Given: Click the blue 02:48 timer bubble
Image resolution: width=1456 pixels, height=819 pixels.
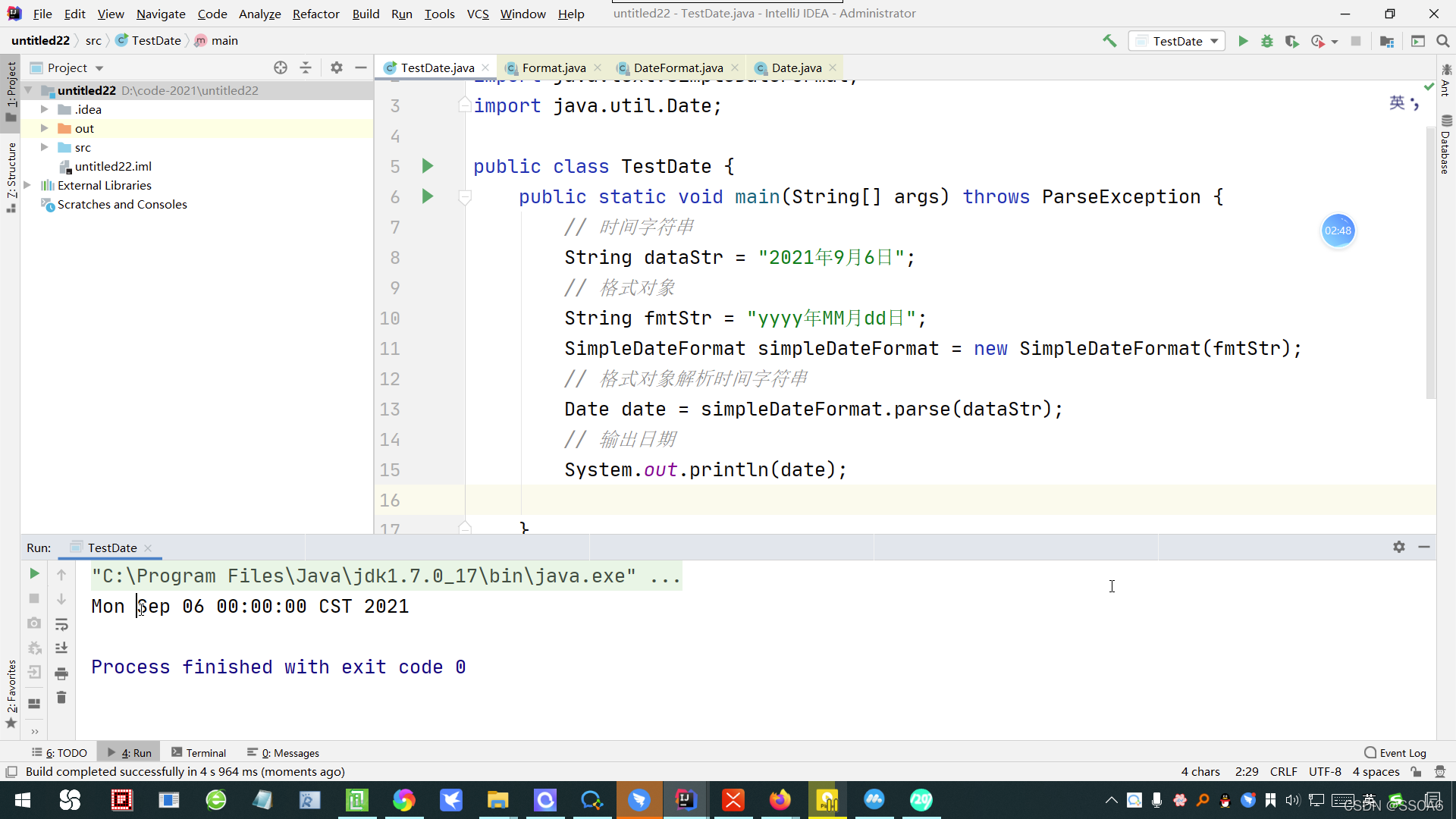Looking at the screenshot, I should tap(1338, 231).
